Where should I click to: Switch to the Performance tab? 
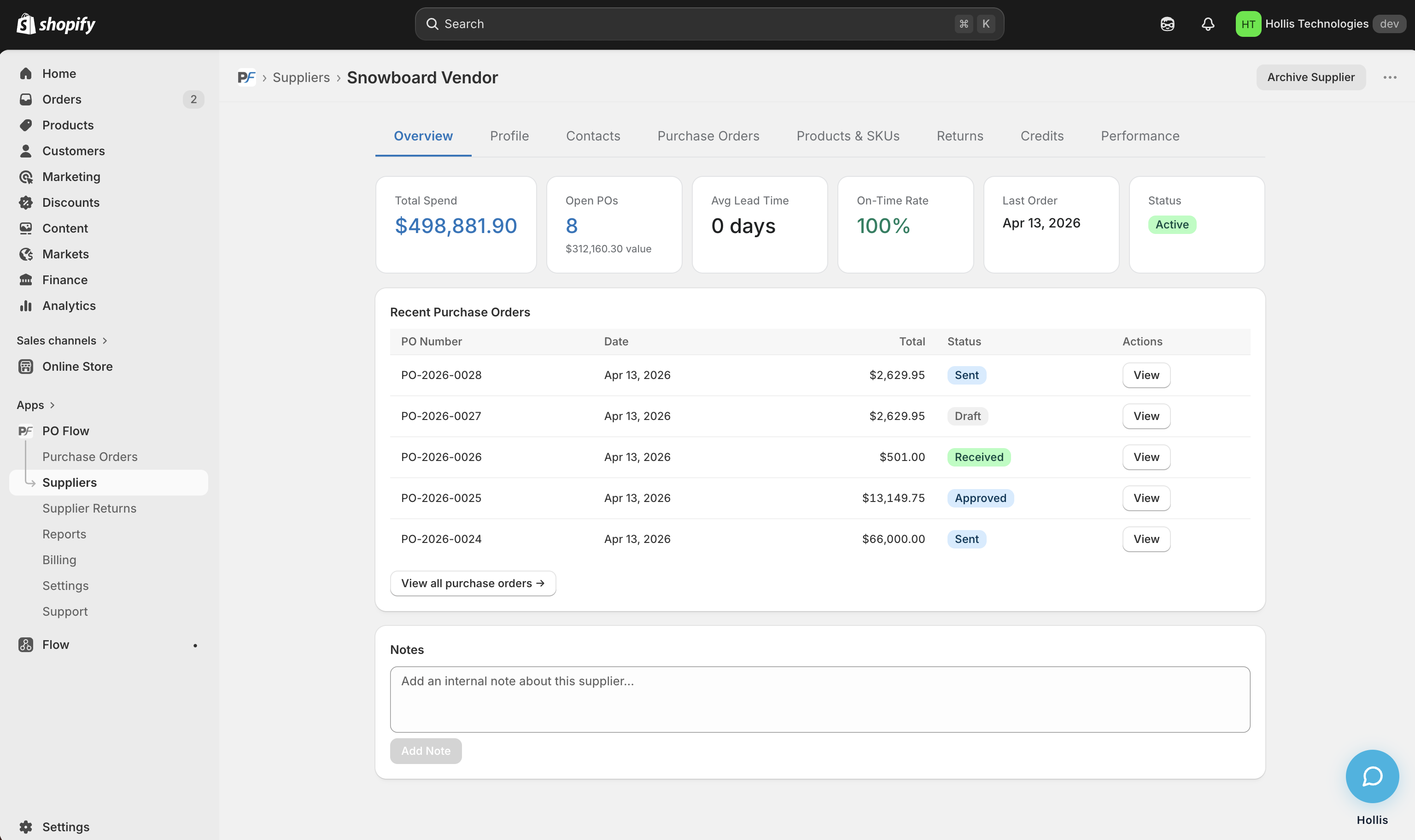(x=1140, y=136)
